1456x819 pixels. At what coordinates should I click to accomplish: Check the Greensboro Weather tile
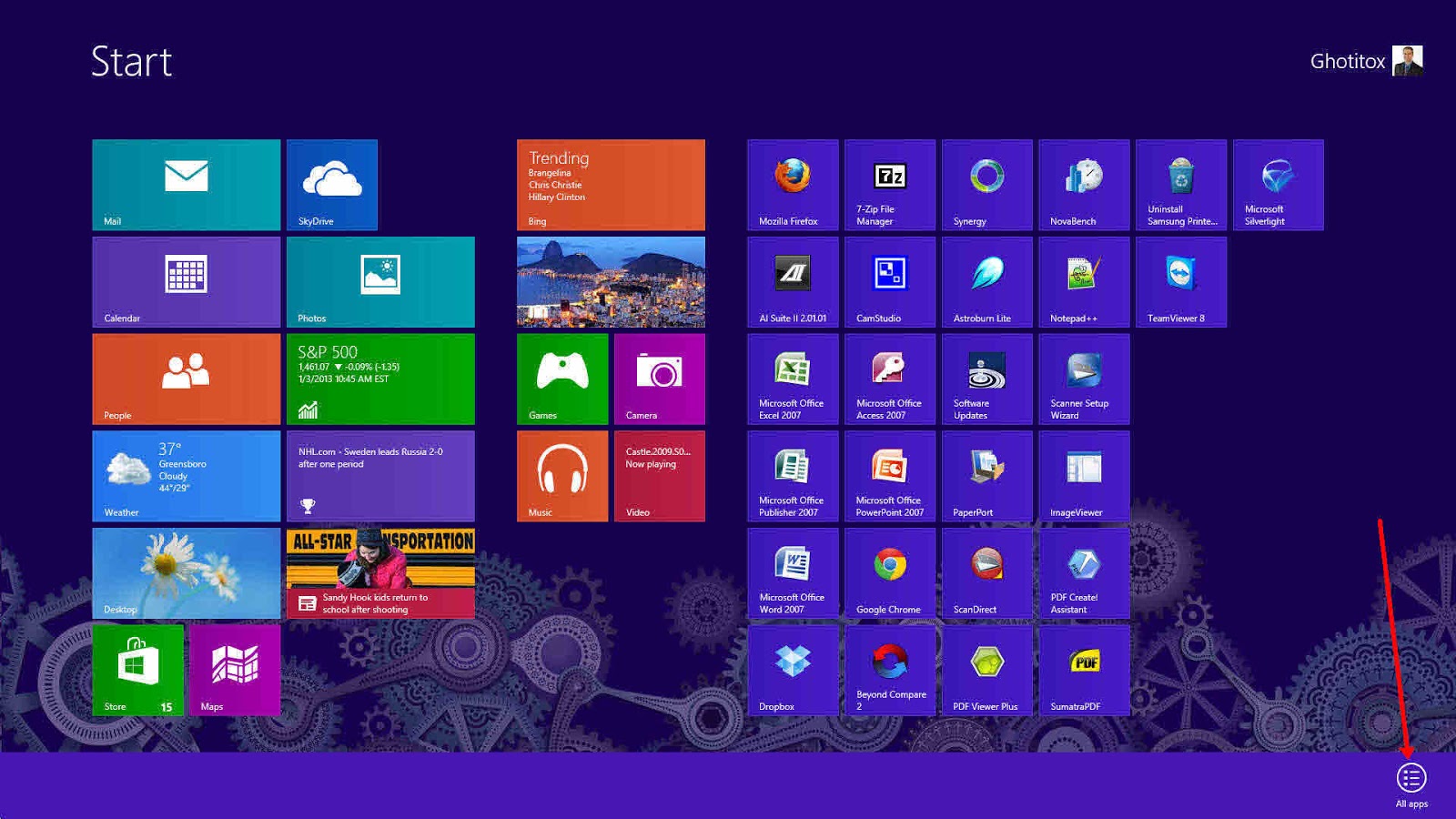186,476
